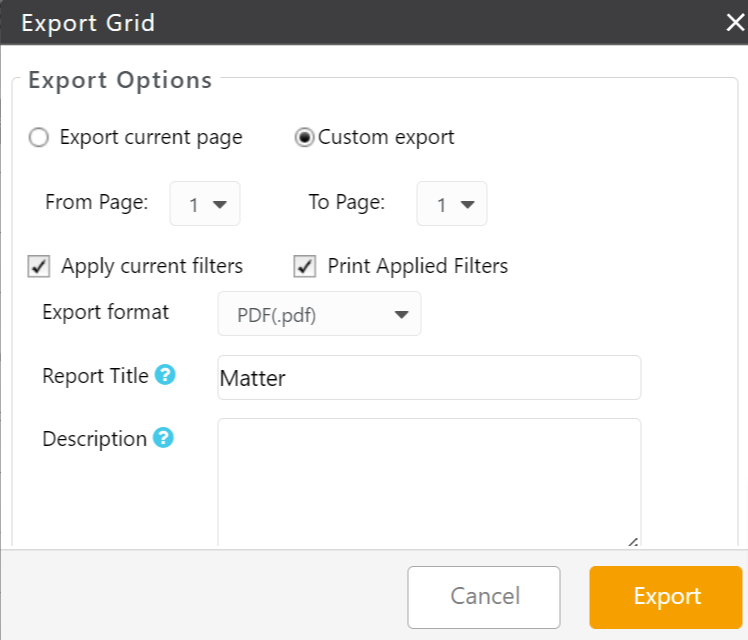Close the Export Grid dialog

(734, 23)
